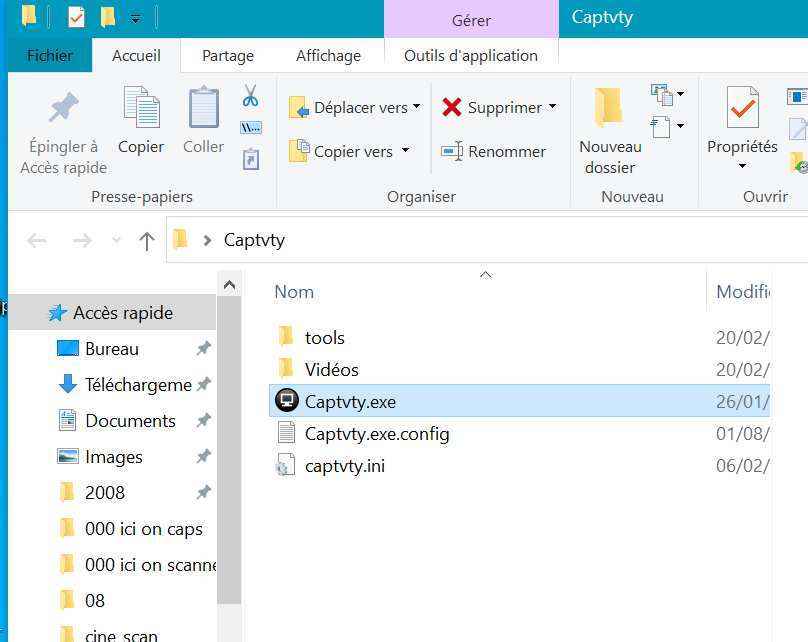Click the captvty.ini file icon
The image size is (808, 642).
(x=285, y=465)
